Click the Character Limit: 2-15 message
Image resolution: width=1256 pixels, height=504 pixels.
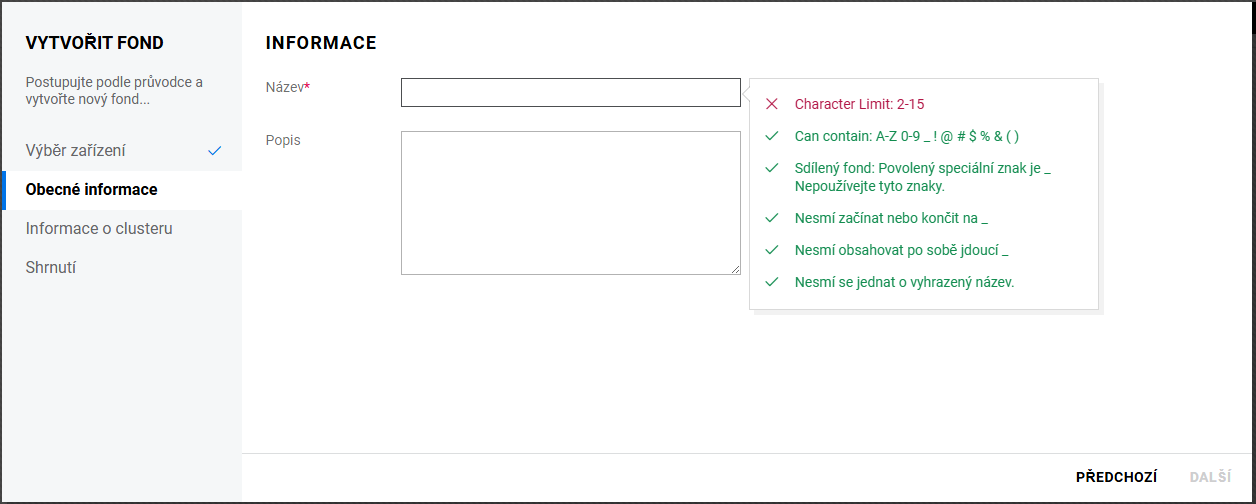867,104
